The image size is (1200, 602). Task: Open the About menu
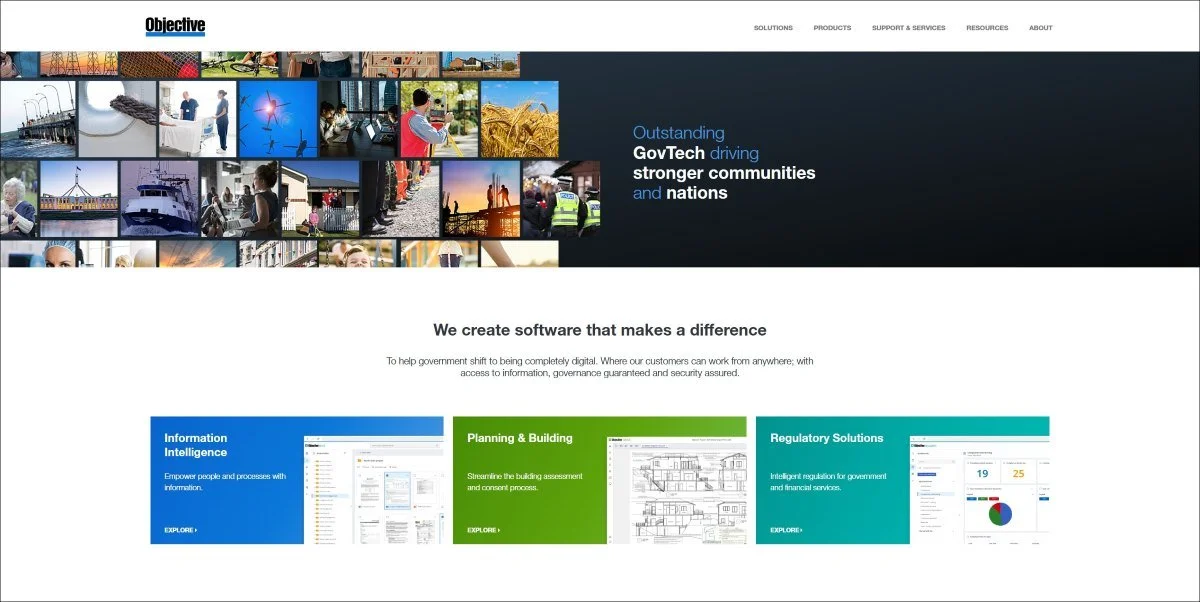pos(1041,28)
